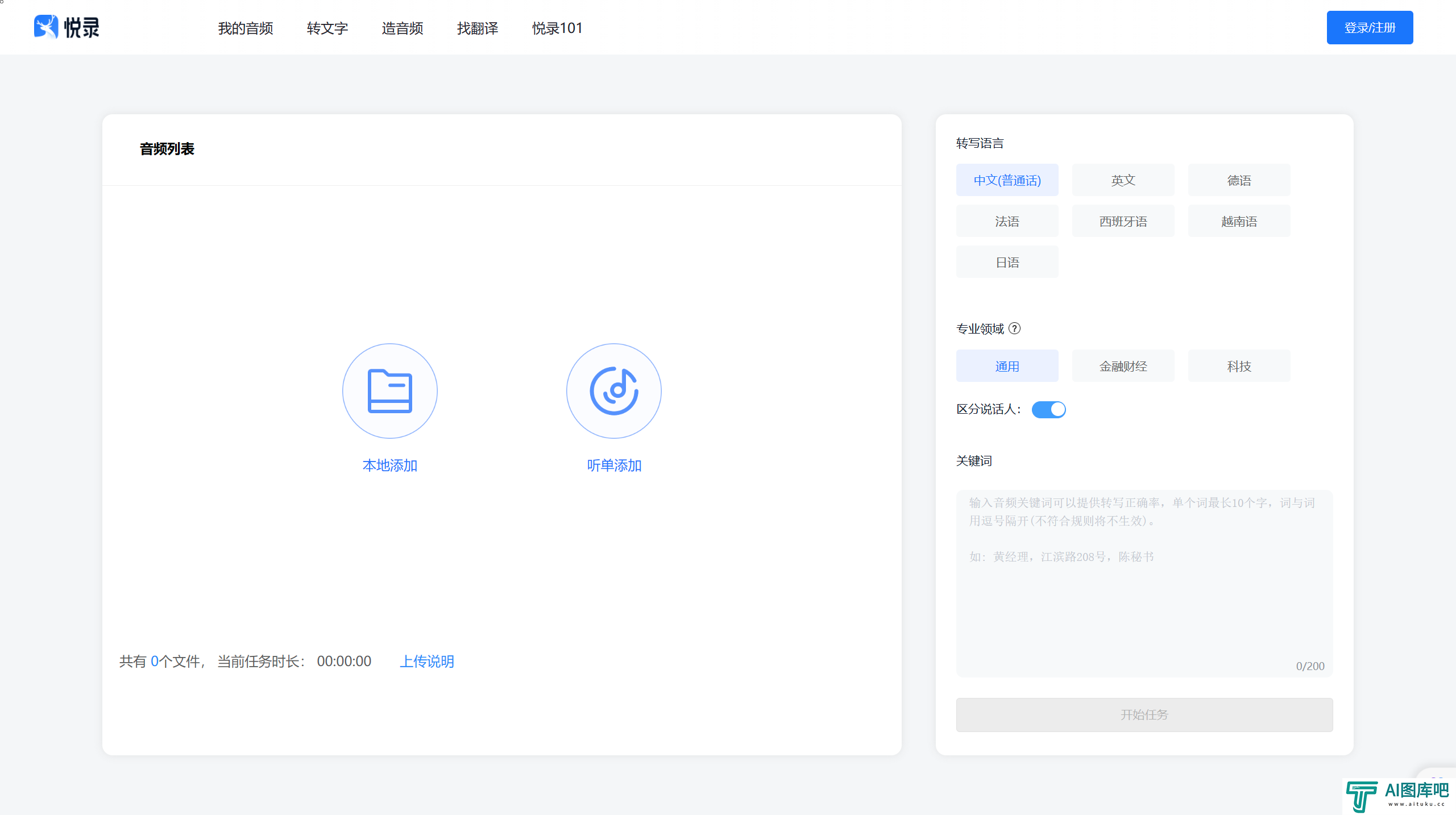Image resolution: width=1456 pixels, height=815 pixels.
Task: Choose 日语 transcription language
Action: point(1007,262)
